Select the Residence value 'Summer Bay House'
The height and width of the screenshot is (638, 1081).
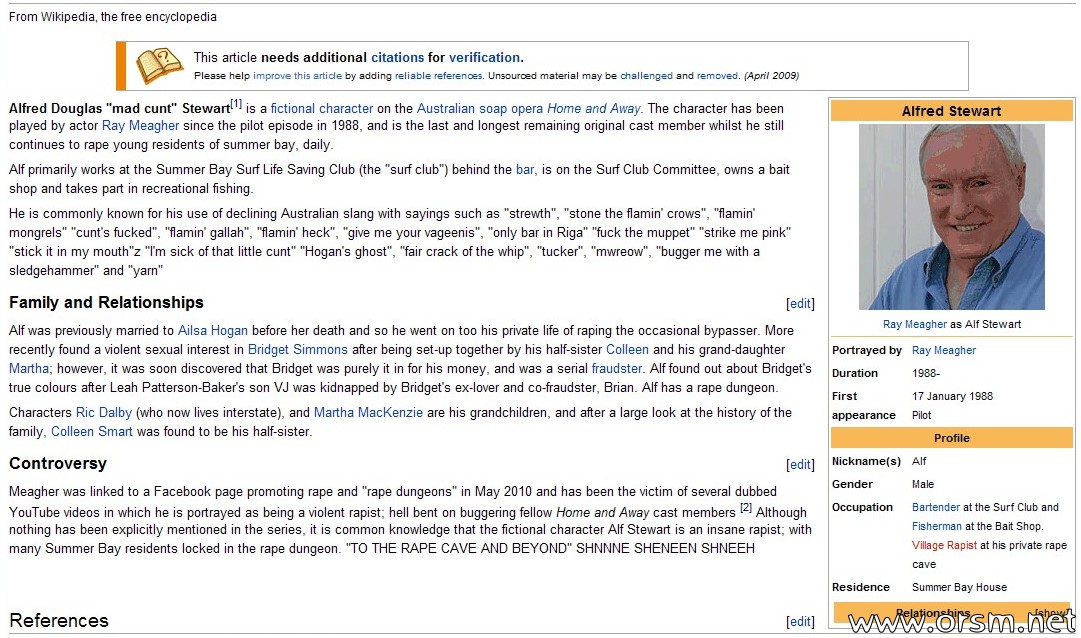pos(959,588)
